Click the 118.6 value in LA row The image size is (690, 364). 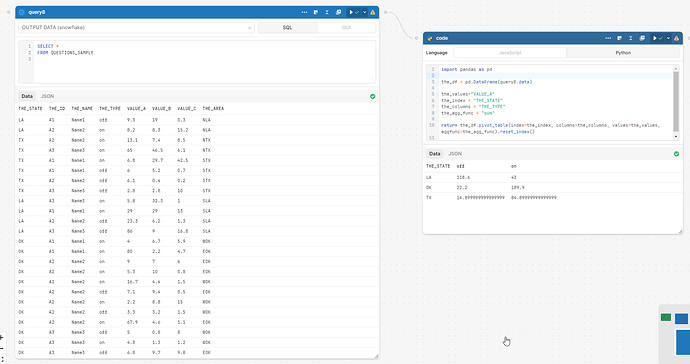(463, 177)
